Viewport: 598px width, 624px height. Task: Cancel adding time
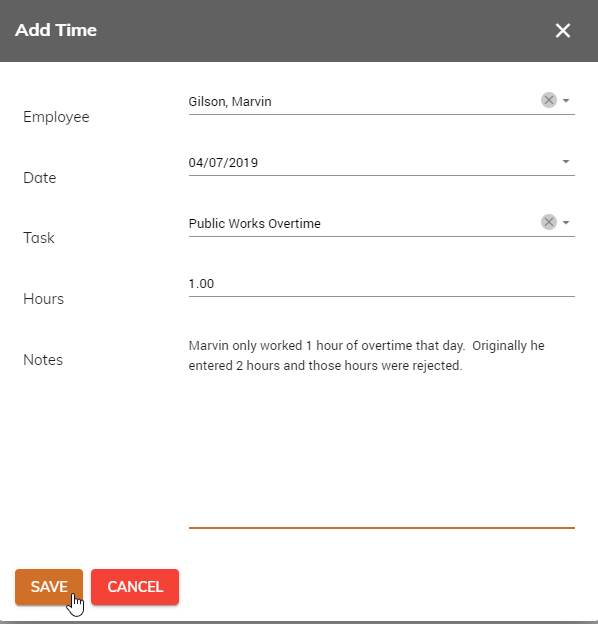tap(135, 587)
